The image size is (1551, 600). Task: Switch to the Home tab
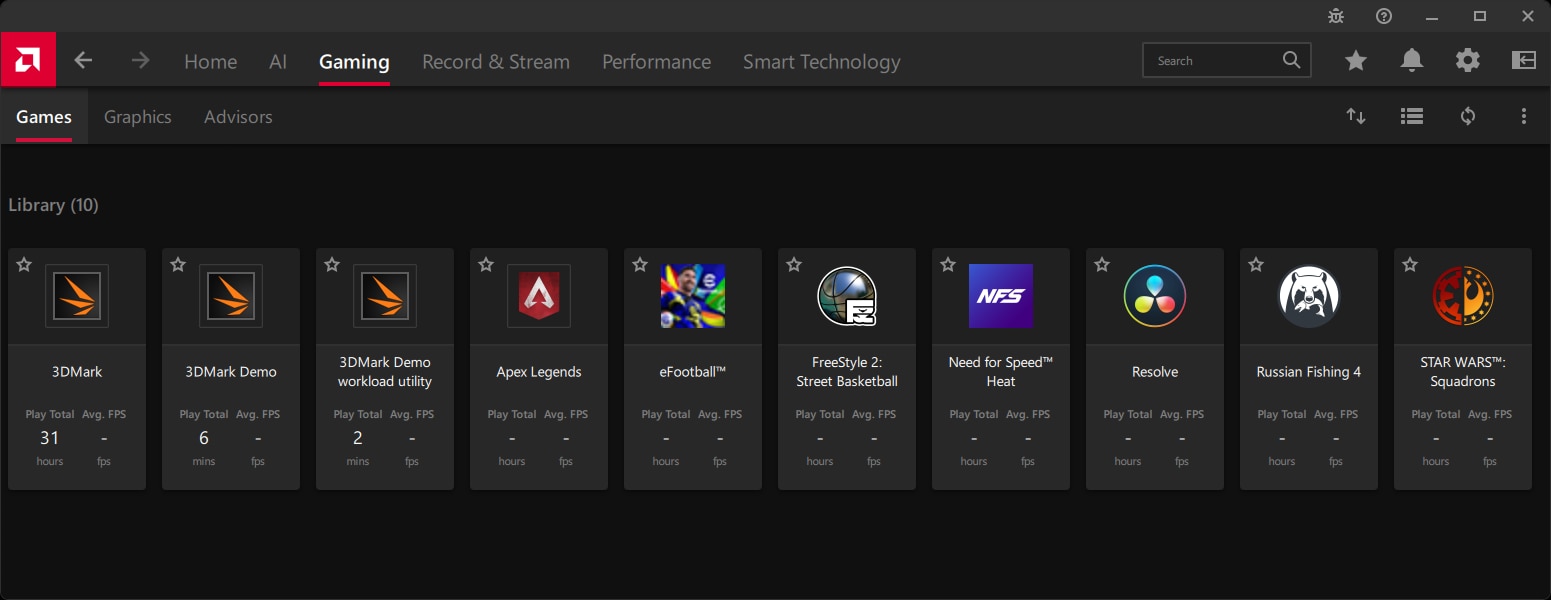(x=211, y=62)
